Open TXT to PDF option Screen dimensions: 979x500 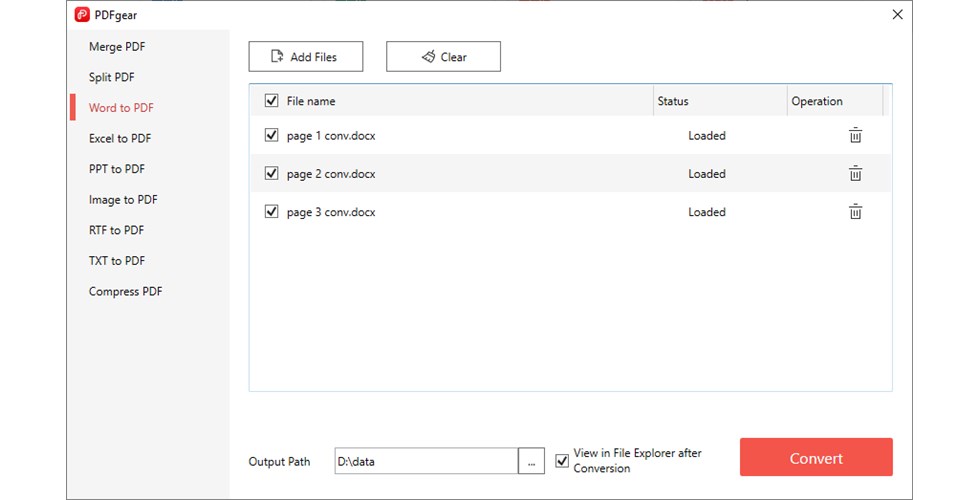117,261
